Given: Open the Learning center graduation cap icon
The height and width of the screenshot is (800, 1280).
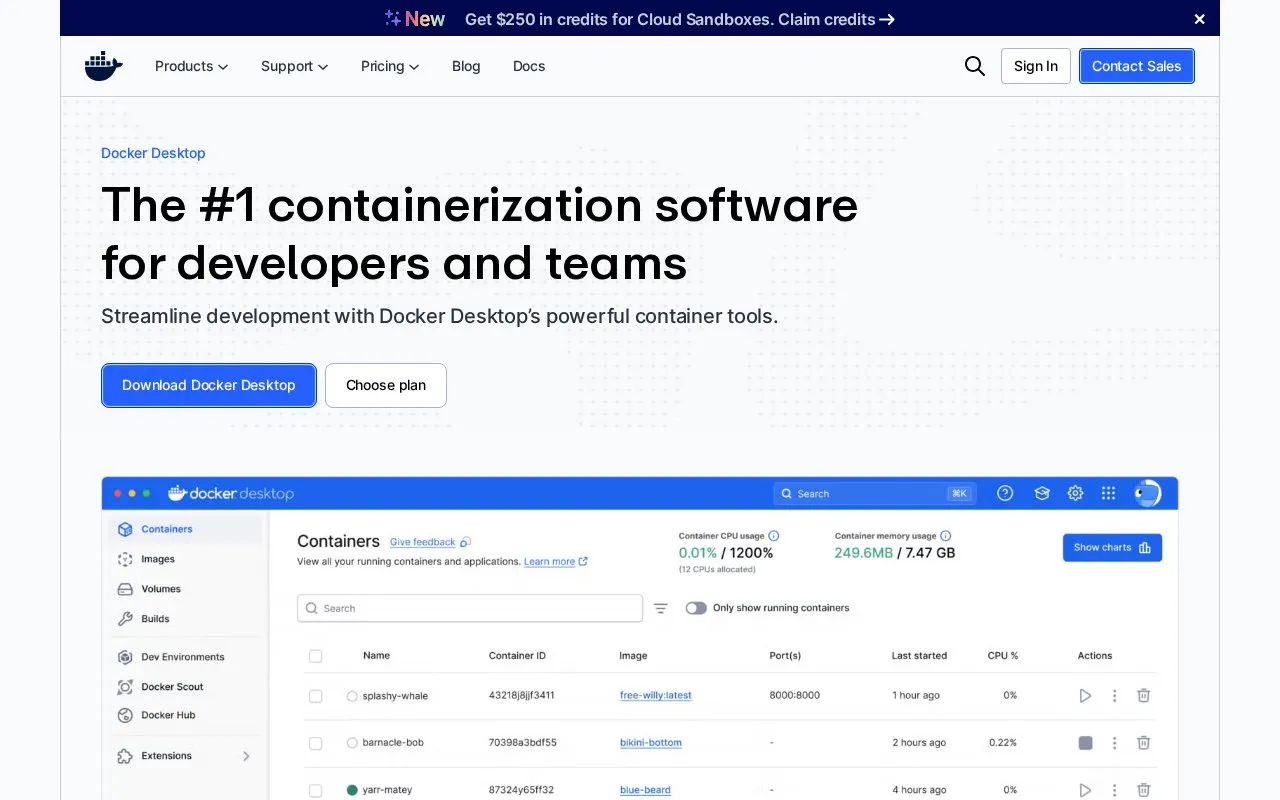Looking at the screenshot, I should click(x=1041, y=493).
